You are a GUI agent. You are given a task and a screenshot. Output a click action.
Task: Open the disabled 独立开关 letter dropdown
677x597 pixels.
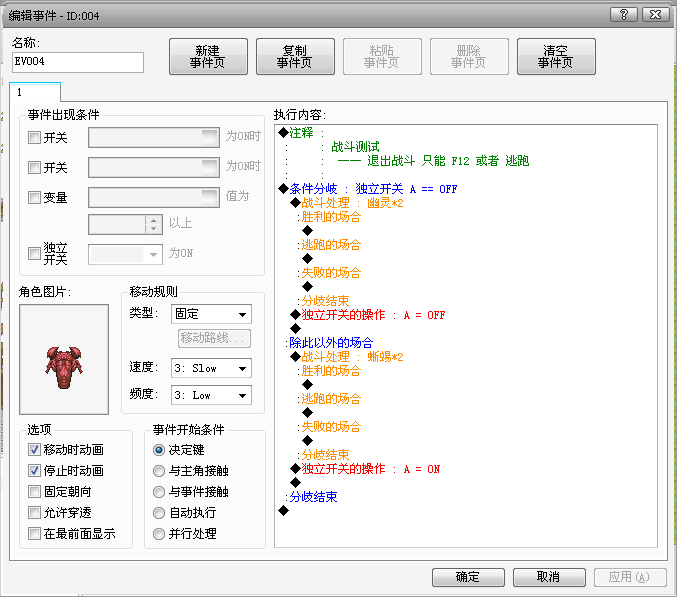point(125,255)
